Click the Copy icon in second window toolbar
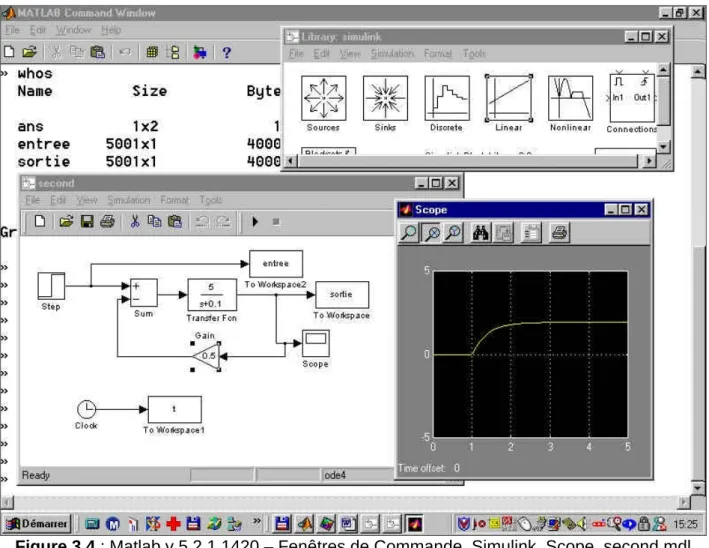The width and height of the screenshot is (709, 548). (x=155, y=222)
